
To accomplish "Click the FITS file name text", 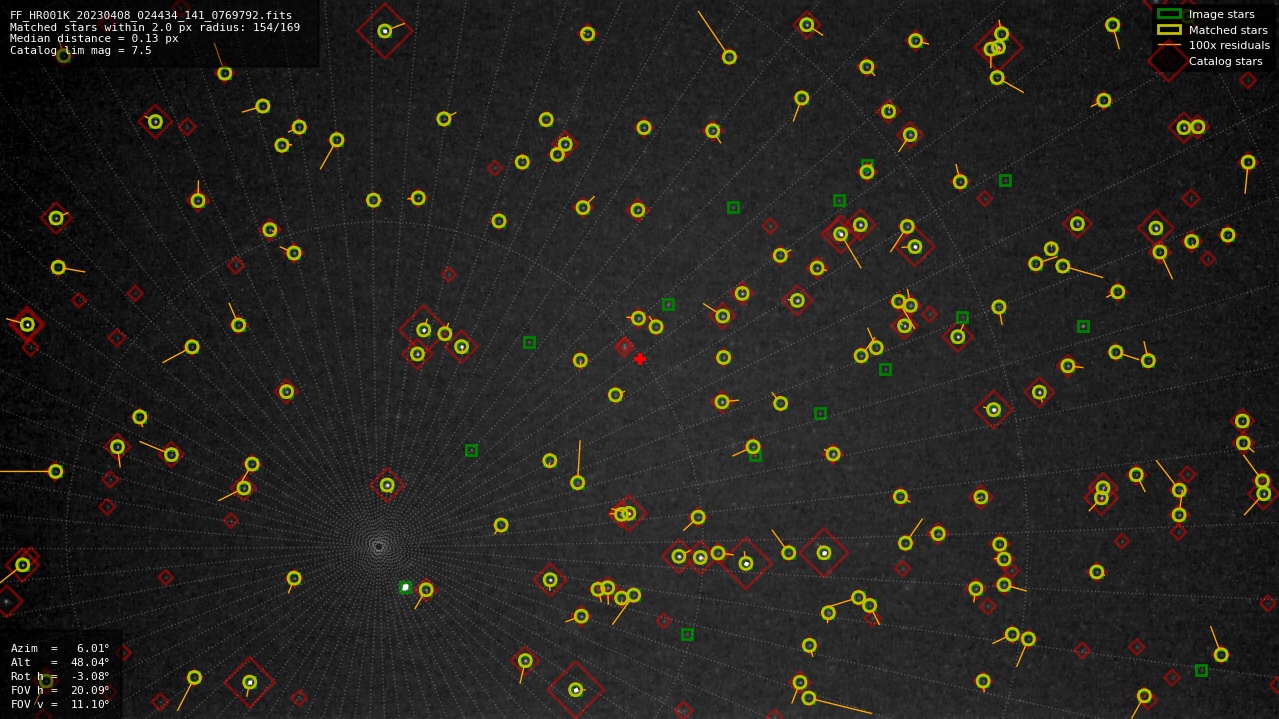I will (x=151, y=16).
